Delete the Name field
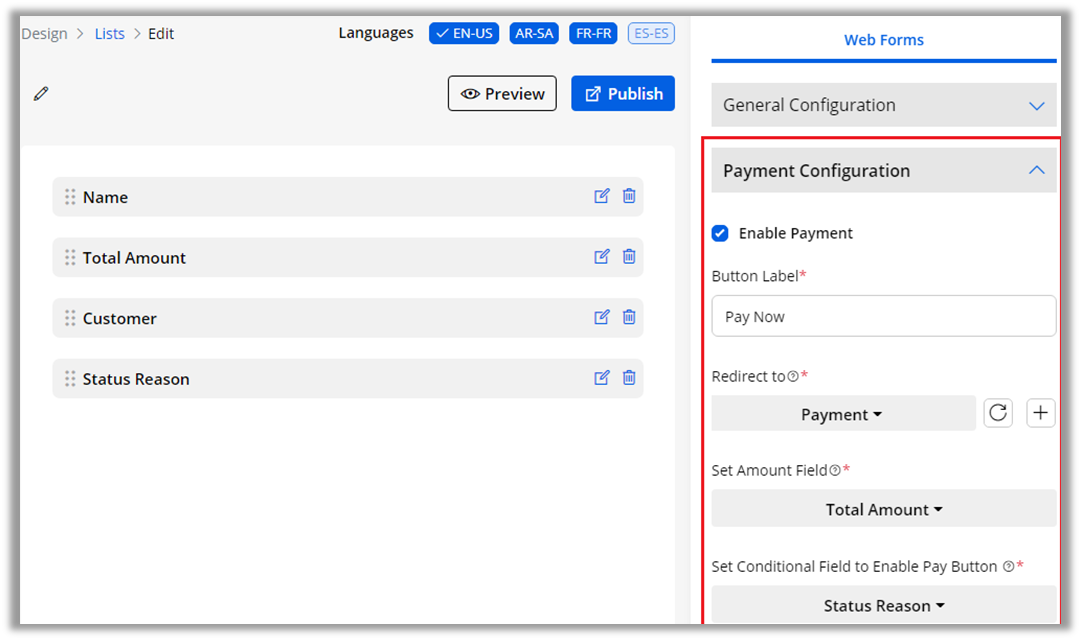Screen dimensions: 1081x640 (x=629, y=196)
